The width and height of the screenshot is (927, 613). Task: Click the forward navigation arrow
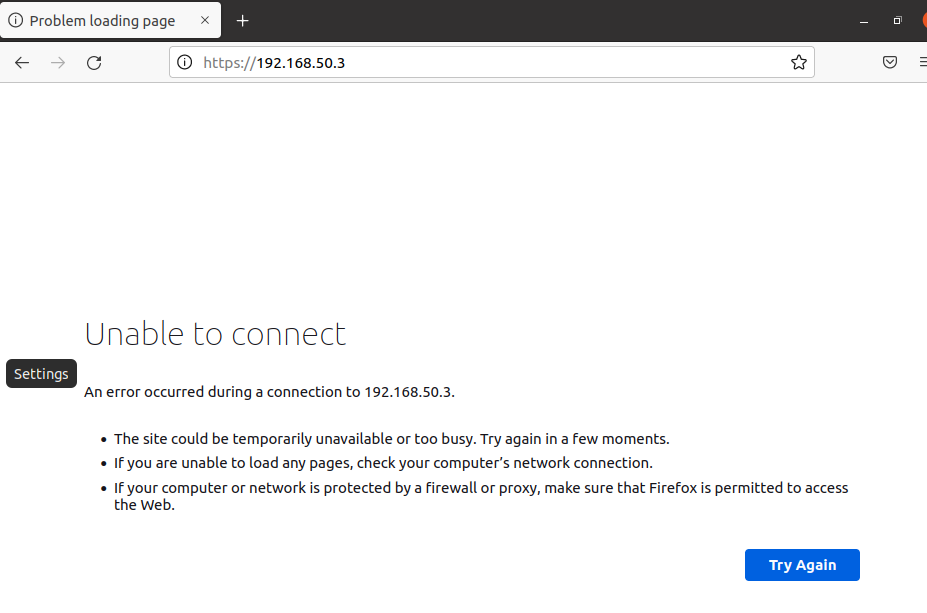[x=58, y=63]
